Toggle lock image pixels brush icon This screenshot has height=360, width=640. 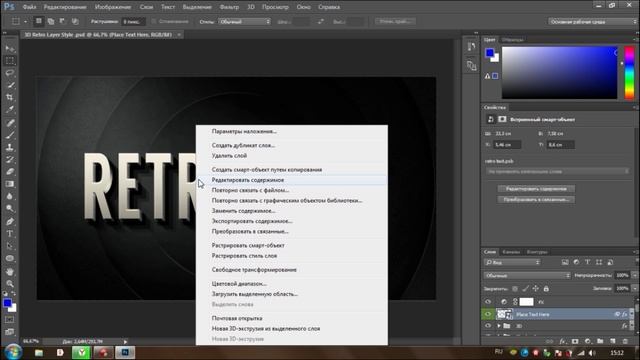tap(525, 289)
